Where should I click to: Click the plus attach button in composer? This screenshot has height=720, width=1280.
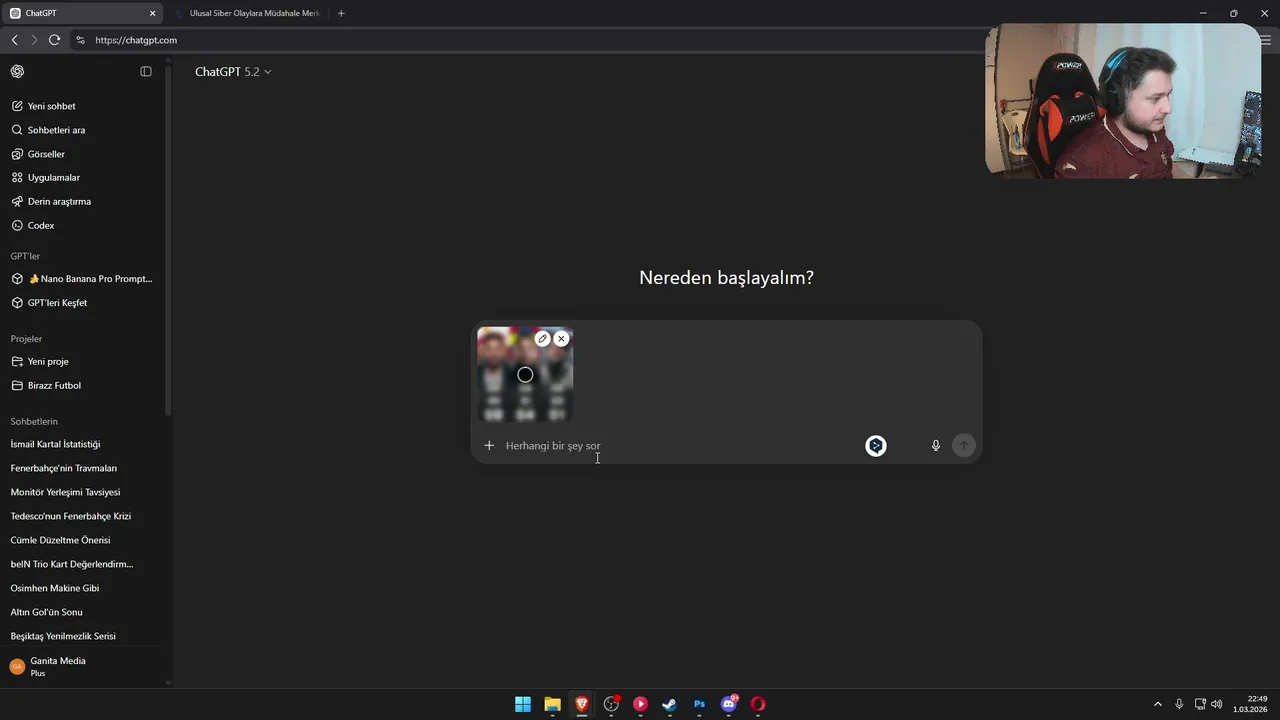point(489,446)
